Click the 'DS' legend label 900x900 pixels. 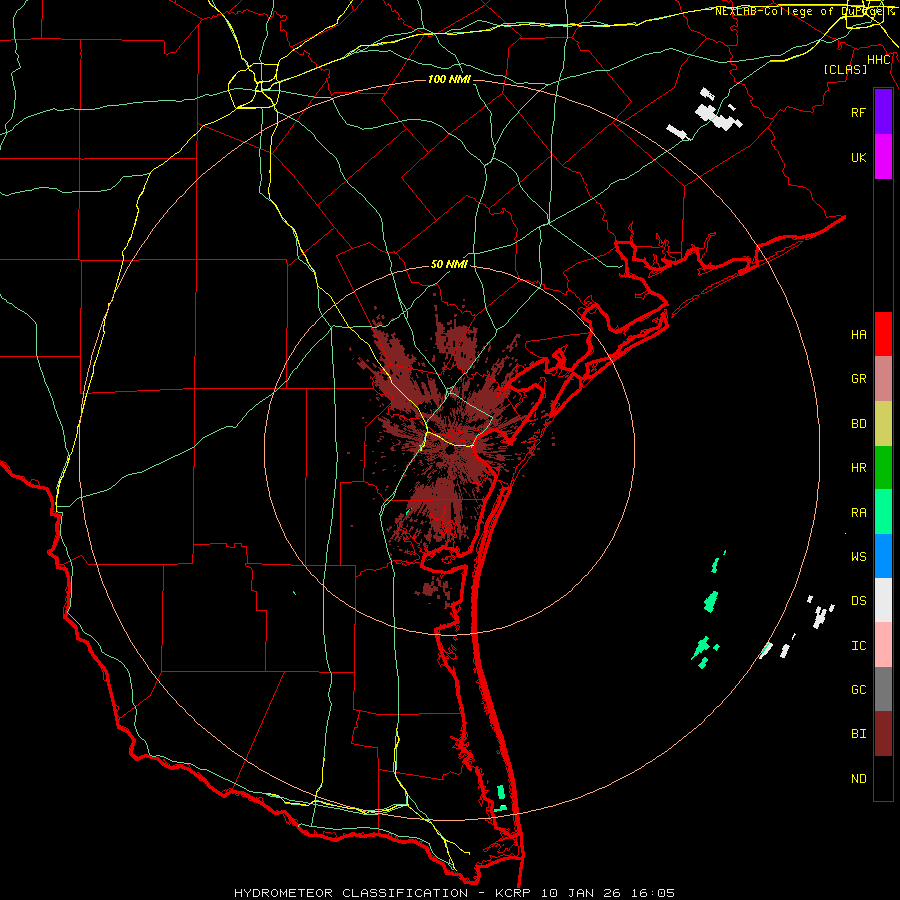coord(859,601)
